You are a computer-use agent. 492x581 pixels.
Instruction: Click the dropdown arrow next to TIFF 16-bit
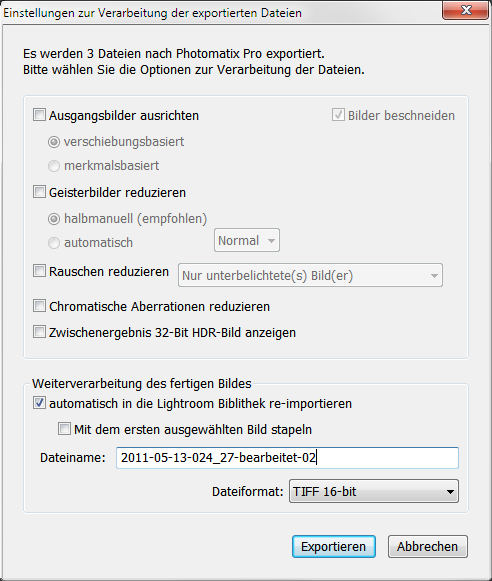[x=450, y=492]
